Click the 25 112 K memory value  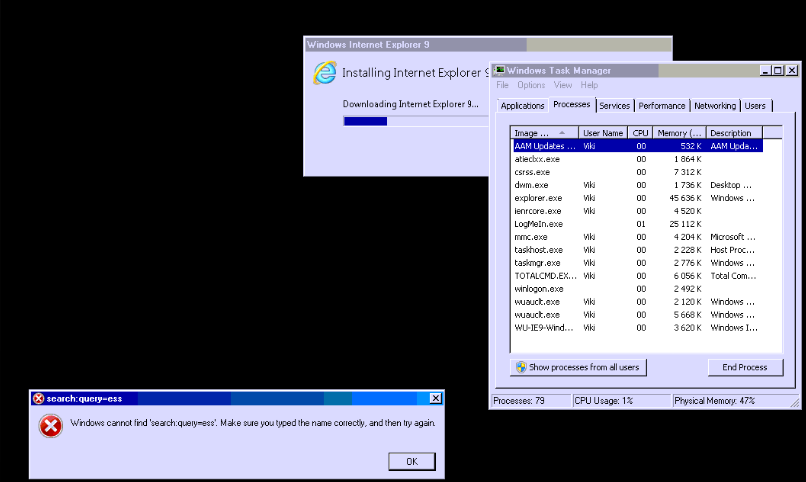pyautogui.click(x=686, y=224)
